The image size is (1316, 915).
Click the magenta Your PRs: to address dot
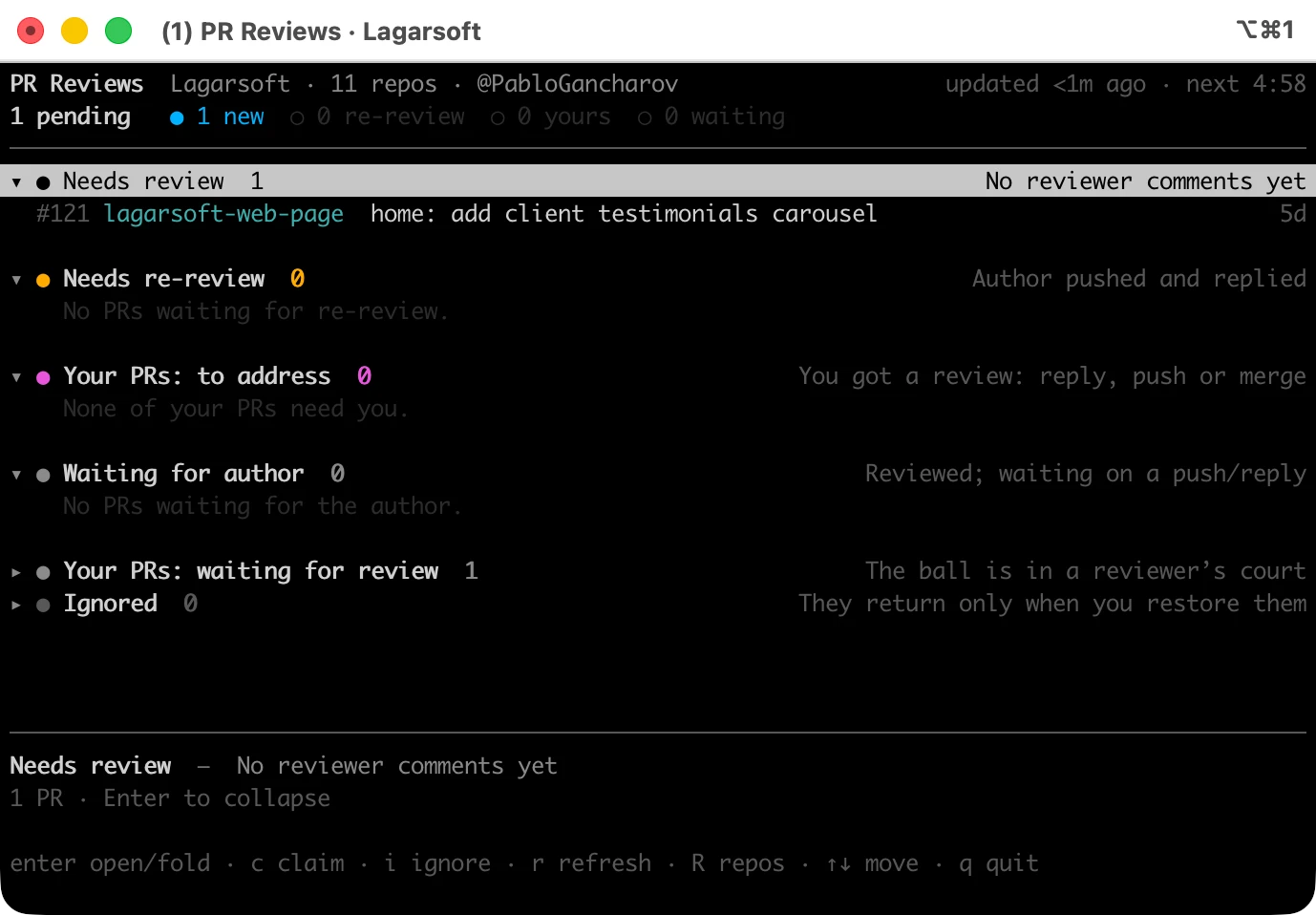pos(43,377)
